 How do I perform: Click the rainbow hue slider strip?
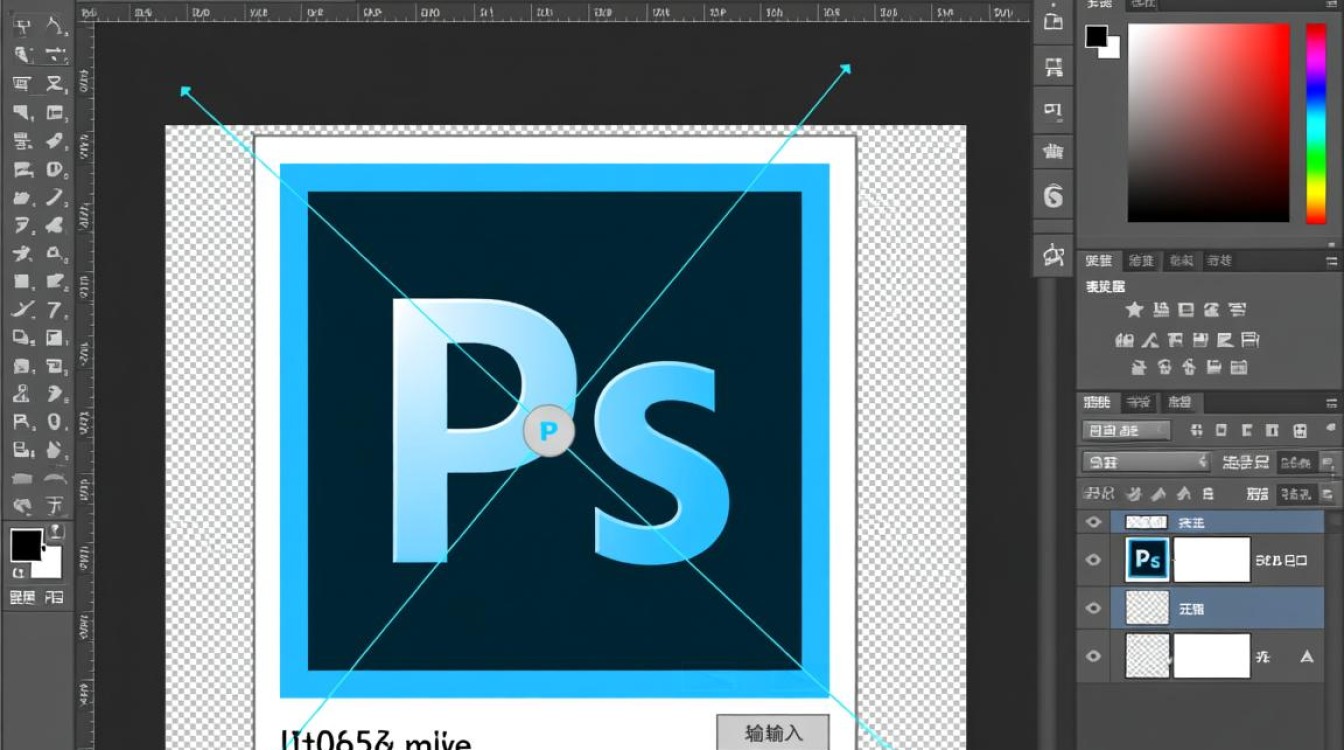click(1315, 123)
